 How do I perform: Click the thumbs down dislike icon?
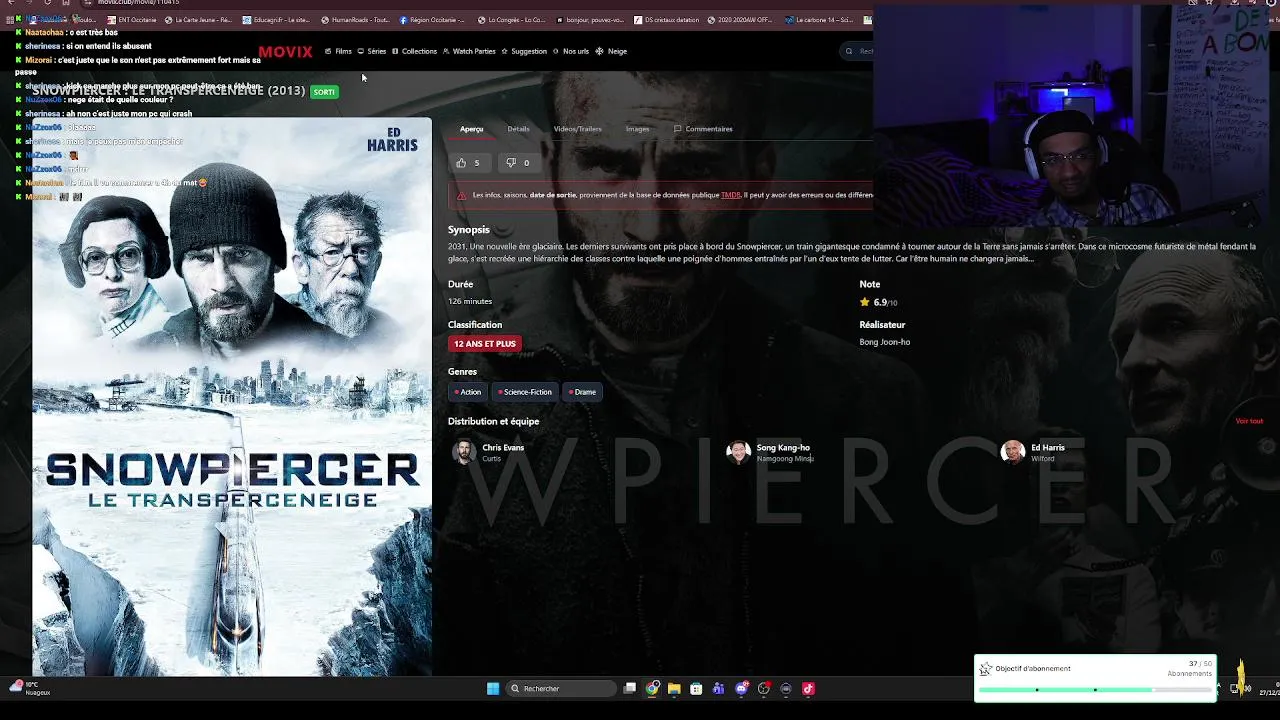511,163
